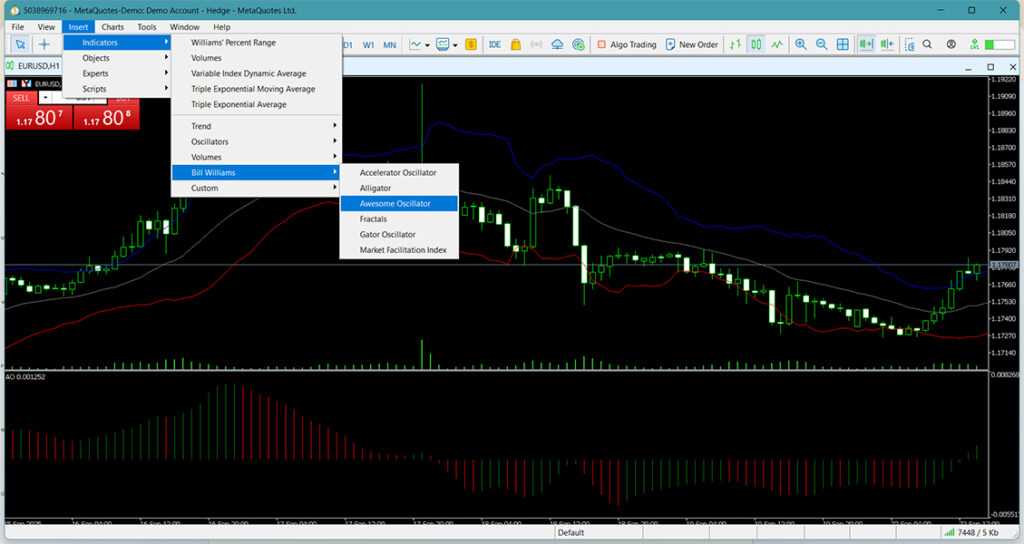
Task: Toggle candlestick chart mode
Action: (x=756, y=45)
